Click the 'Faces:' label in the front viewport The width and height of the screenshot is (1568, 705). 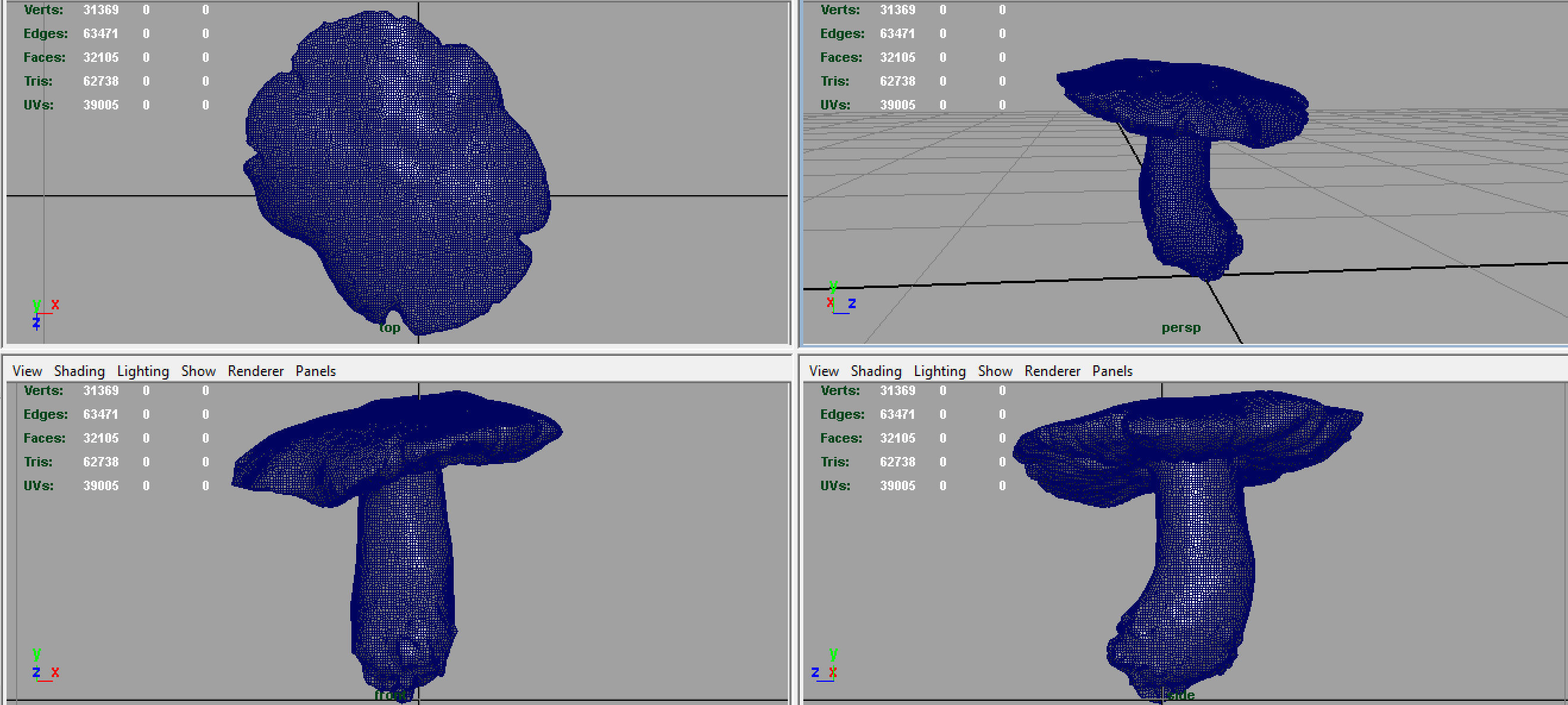click(x=45, y=438)
